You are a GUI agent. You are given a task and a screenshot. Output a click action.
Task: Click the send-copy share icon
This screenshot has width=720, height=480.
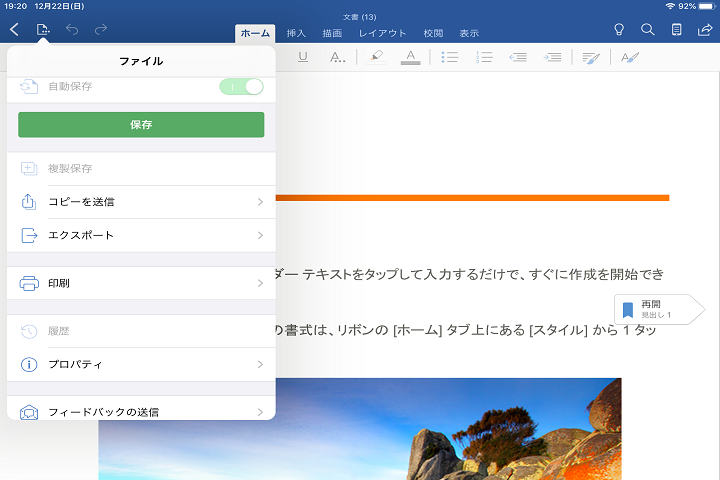[x=29, y=202]
